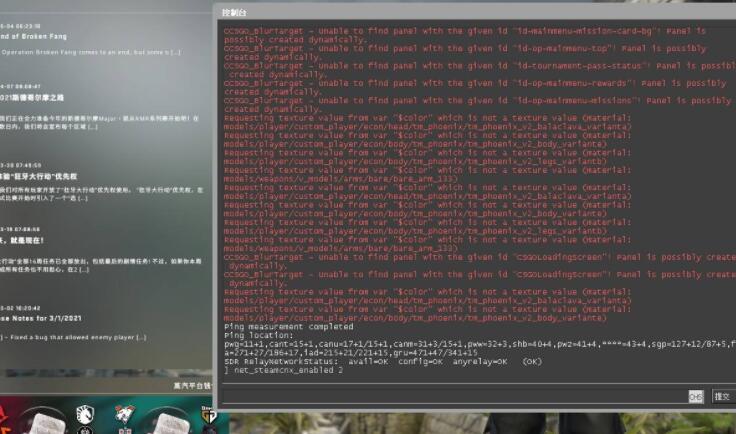Click the 'net_steamcnx_enabled 2' command line
Viewport: 736px width, 434px height.
[284, 370]
